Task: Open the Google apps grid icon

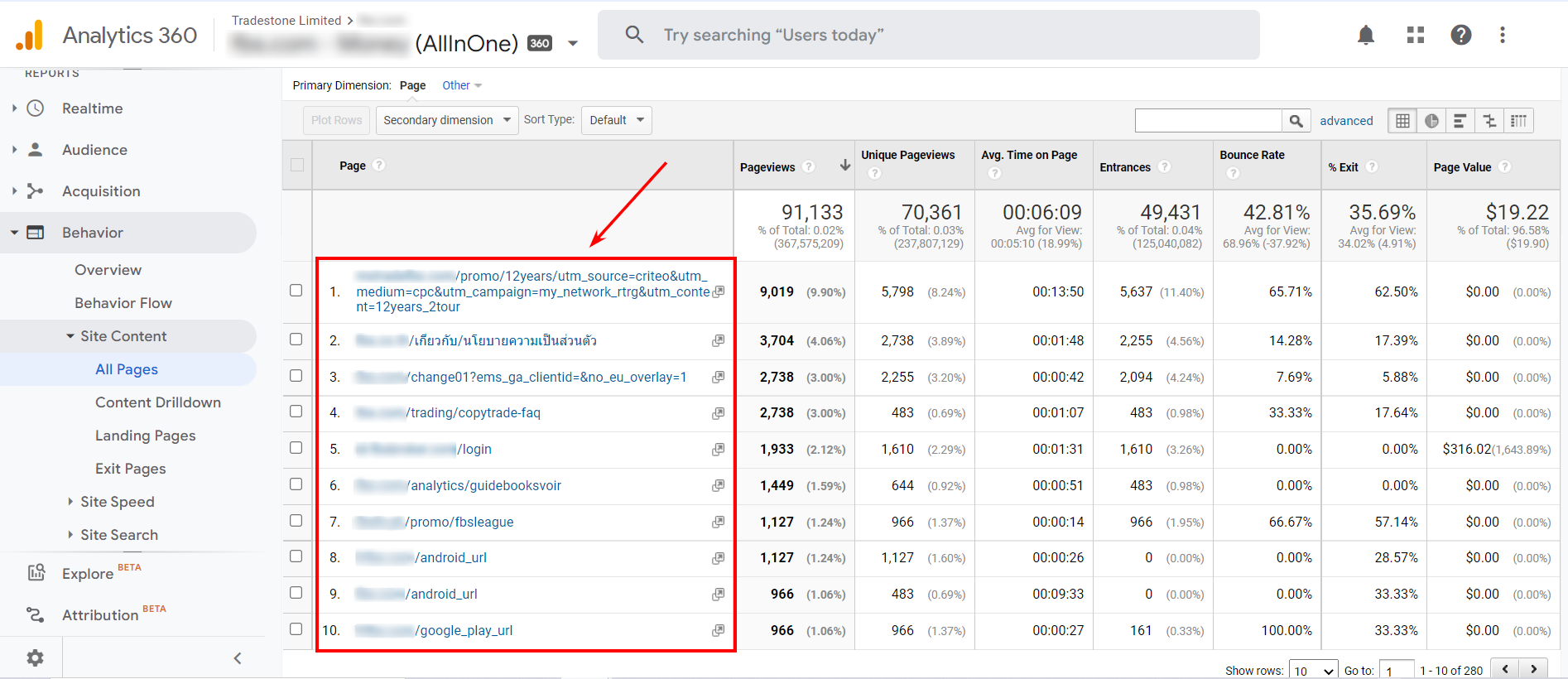Action: coord(1416,35)
